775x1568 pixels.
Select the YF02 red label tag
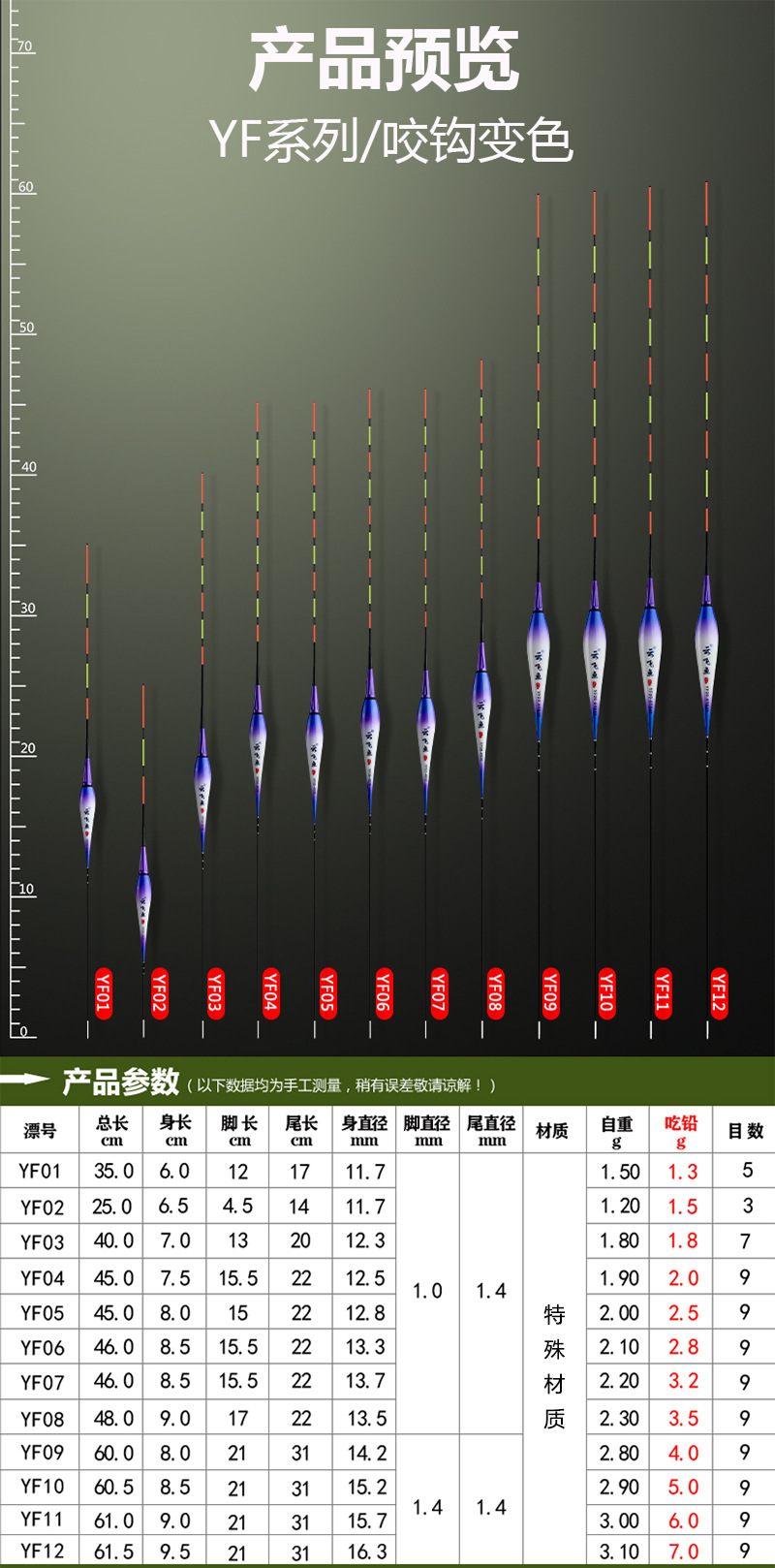tap(159, 992)
